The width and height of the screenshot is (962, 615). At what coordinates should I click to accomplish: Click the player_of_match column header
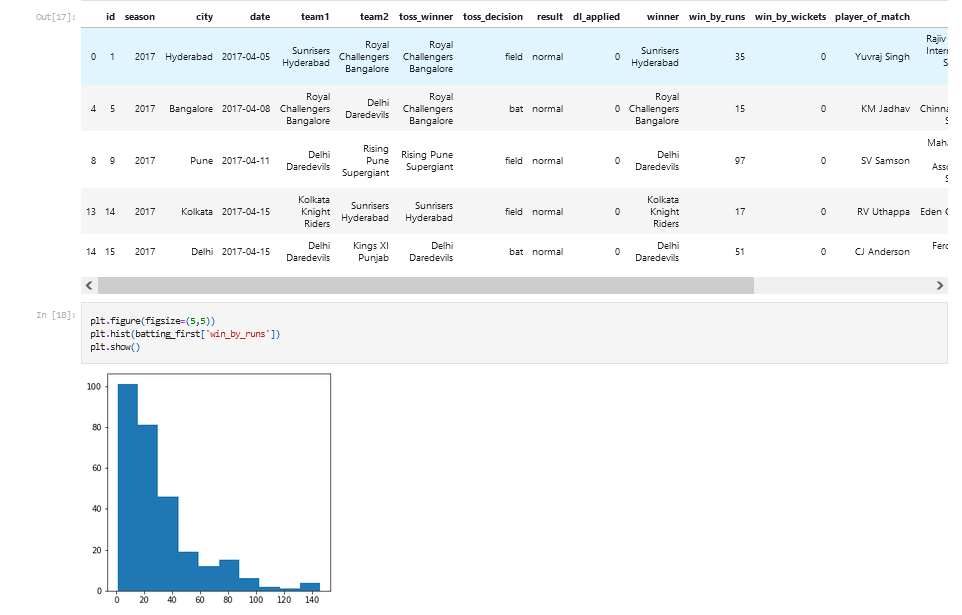click(x=872, y=17)
